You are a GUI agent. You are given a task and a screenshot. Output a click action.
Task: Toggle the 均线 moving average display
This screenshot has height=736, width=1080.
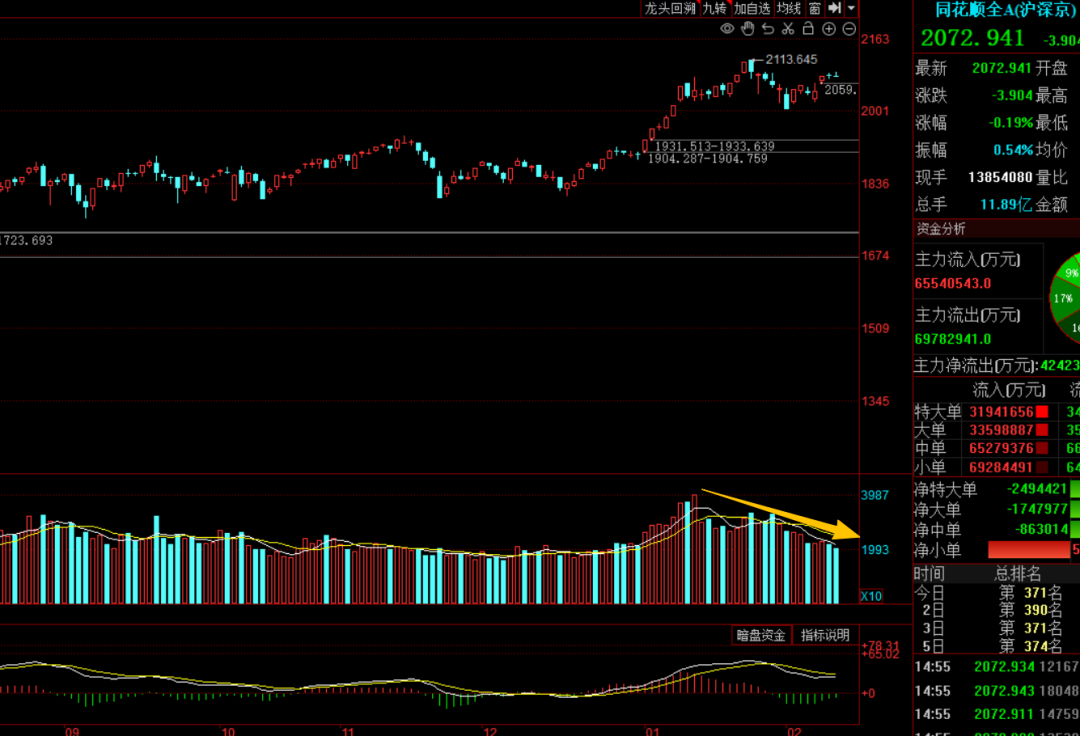click(789, 8)
